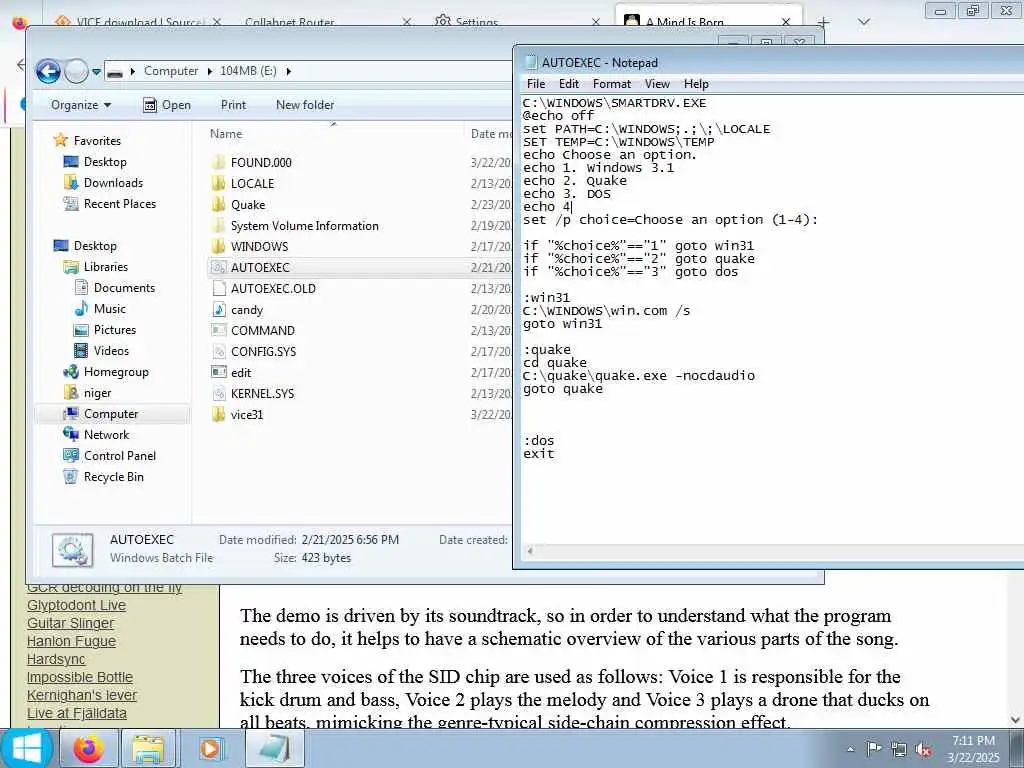Open the recent locations dropdown arrow
Screen dimensions: 1024x768
tap(97, 72)
